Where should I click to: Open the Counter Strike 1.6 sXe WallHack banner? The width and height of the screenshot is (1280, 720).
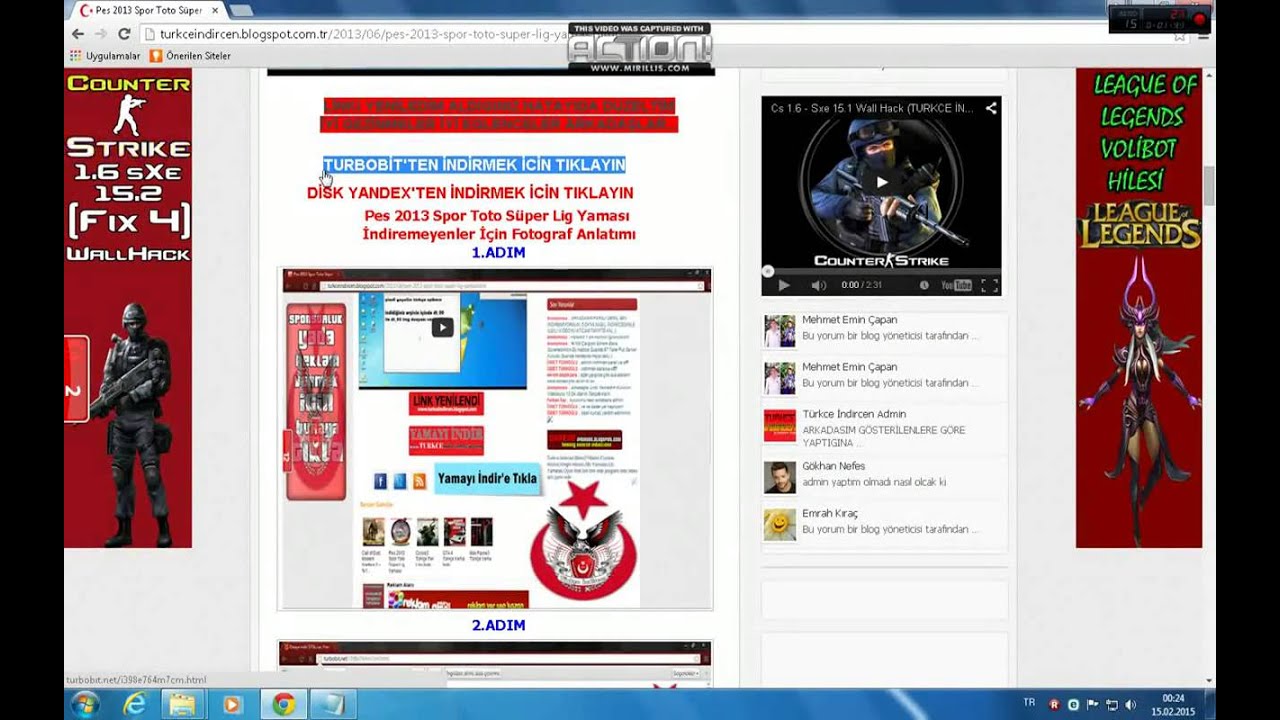coord(128,308)
